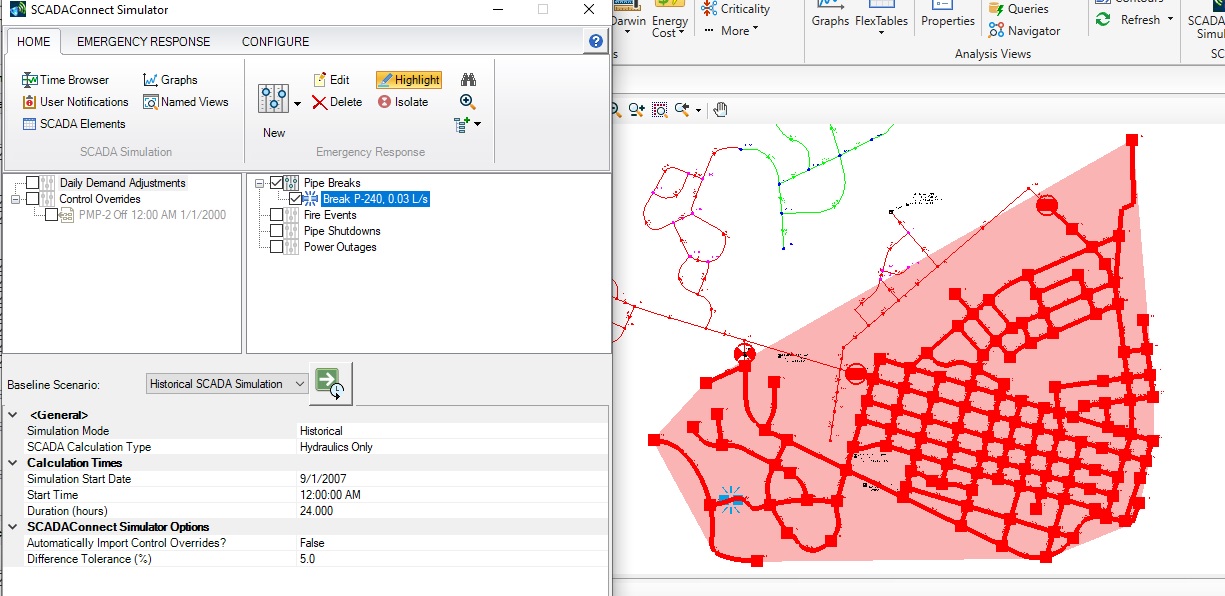
Task: Open the SCADAConnect help icon
Action: click(596, 41)
